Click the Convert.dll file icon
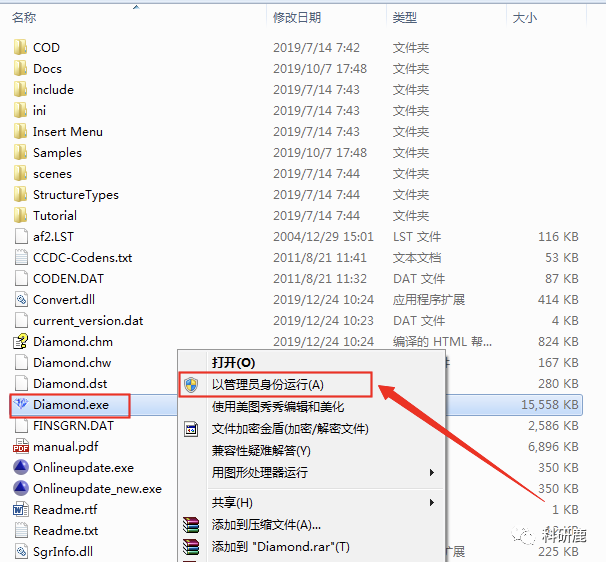Viewport: 606px width, 562px height. coord(21,299)
